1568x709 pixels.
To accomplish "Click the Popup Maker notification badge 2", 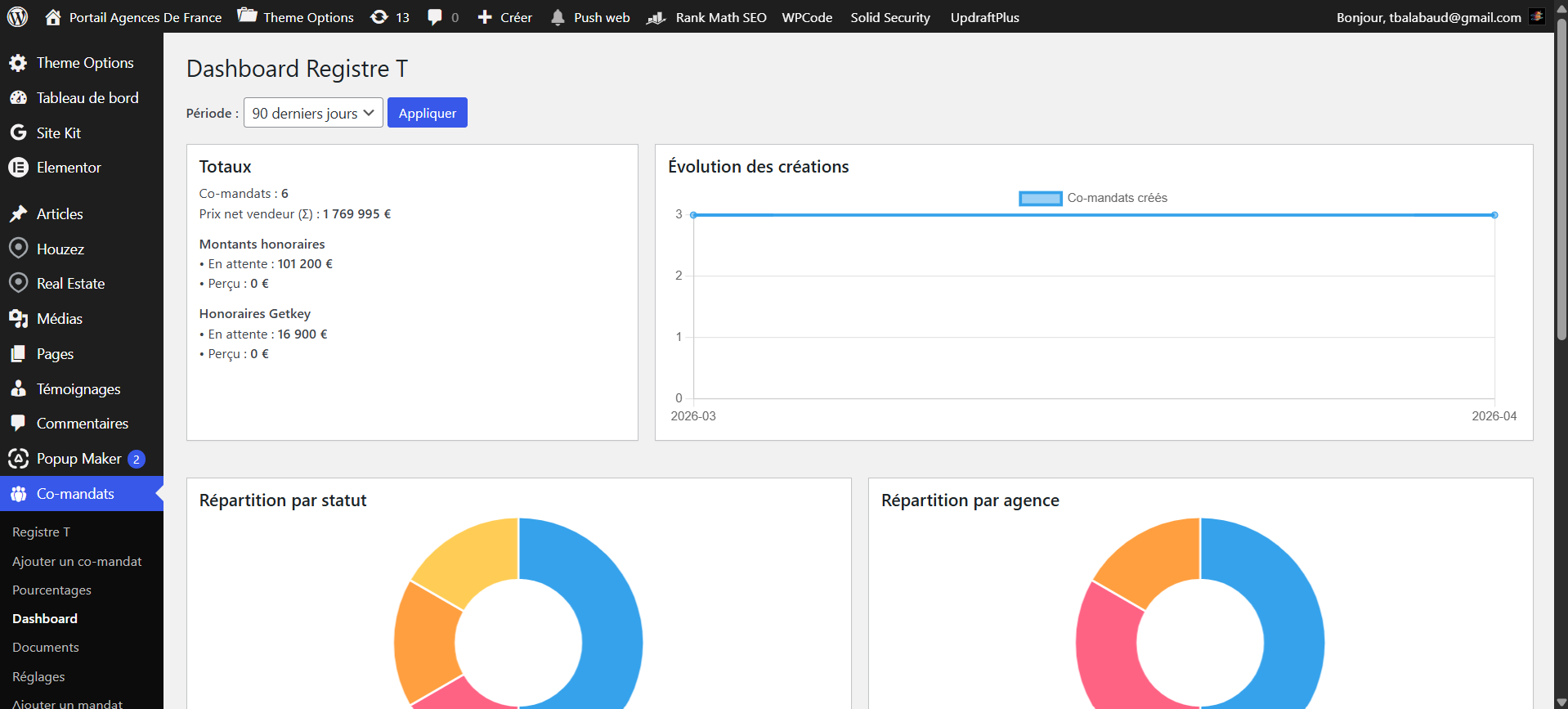I will [x=137, y=460].
